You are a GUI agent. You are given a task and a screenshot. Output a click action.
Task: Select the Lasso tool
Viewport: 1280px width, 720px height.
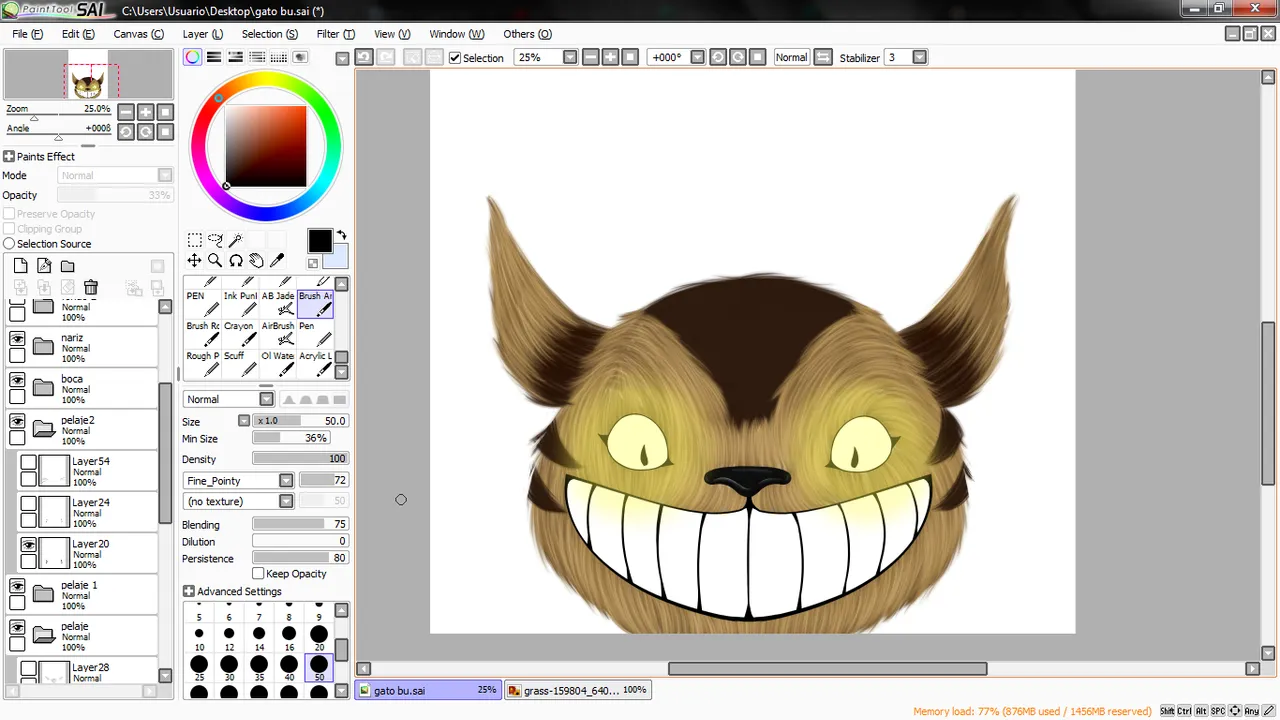tap(215, 240)
